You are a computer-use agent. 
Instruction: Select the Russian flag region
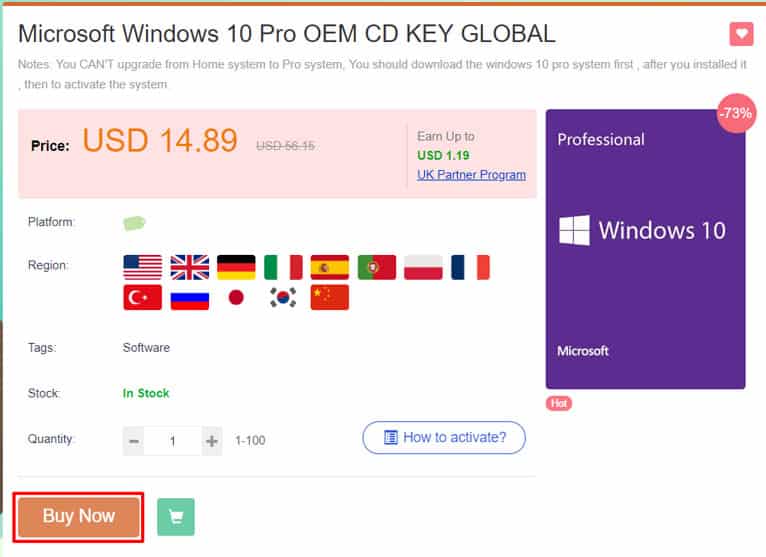pyautogui.click(x=190, y=297)
